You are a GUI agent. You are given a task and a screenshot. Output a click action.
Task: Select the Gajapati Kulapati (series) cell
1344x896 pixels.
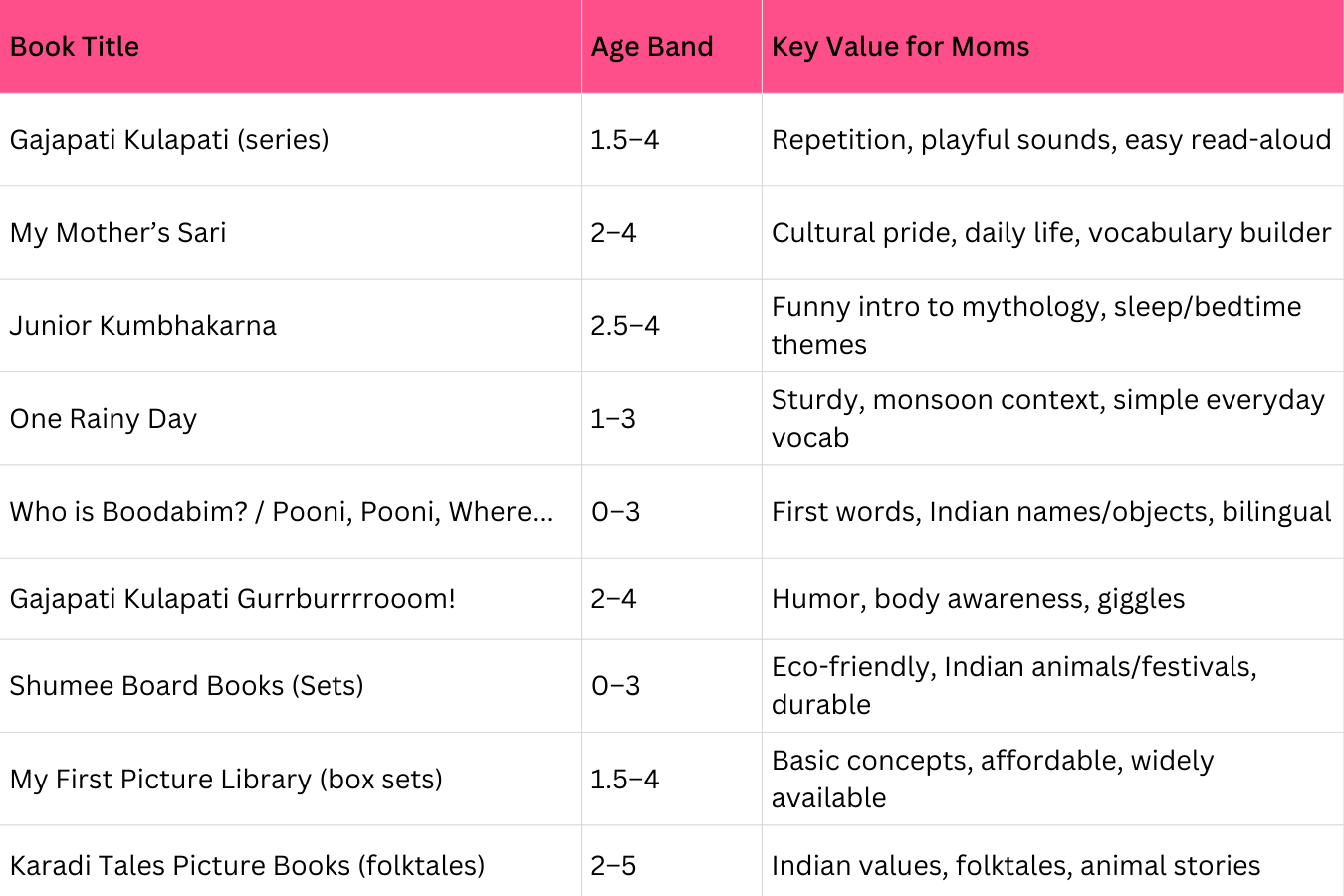[x=169, y=139]
